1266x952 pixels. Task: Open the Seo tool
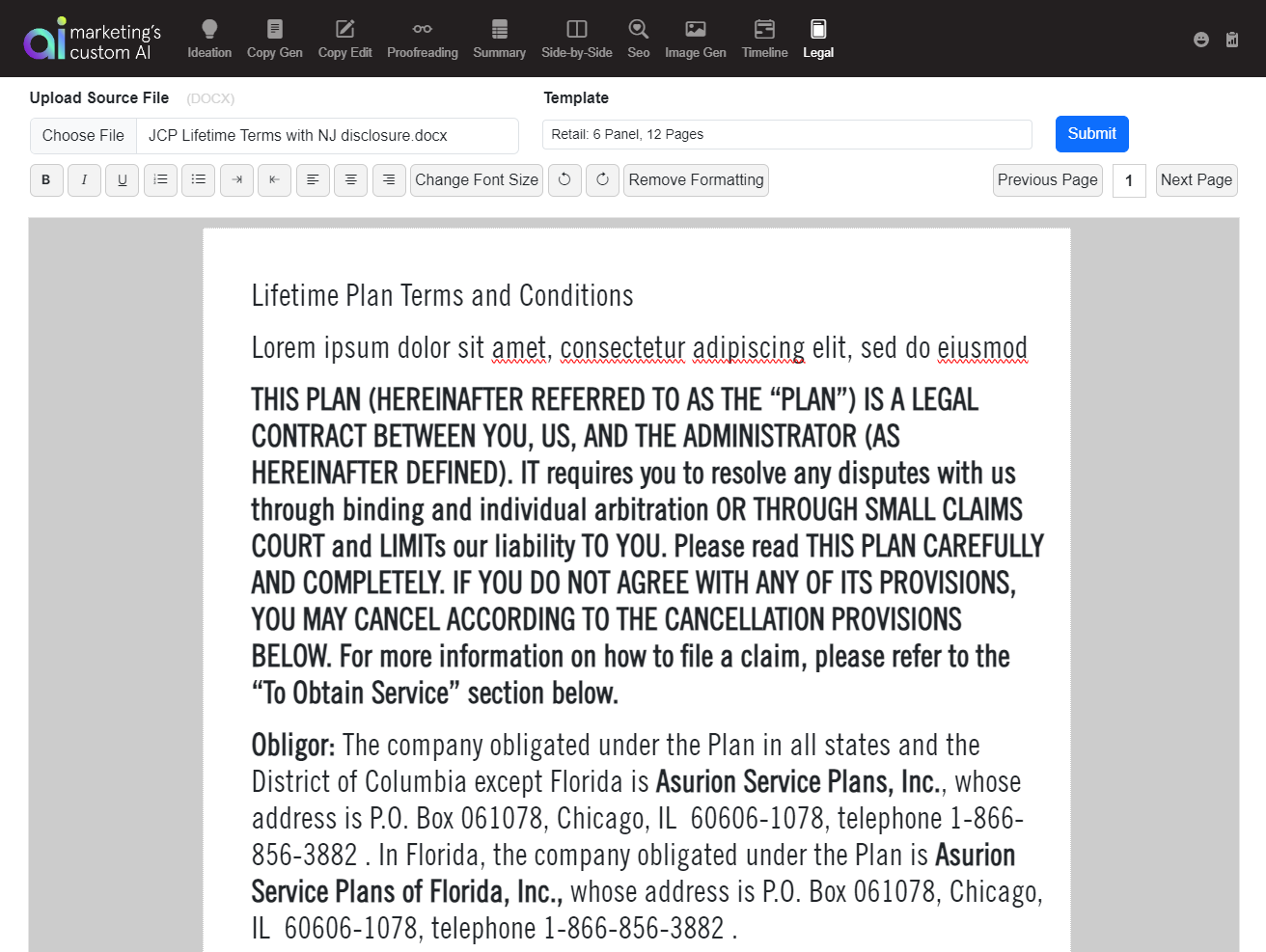click(639, 39)
